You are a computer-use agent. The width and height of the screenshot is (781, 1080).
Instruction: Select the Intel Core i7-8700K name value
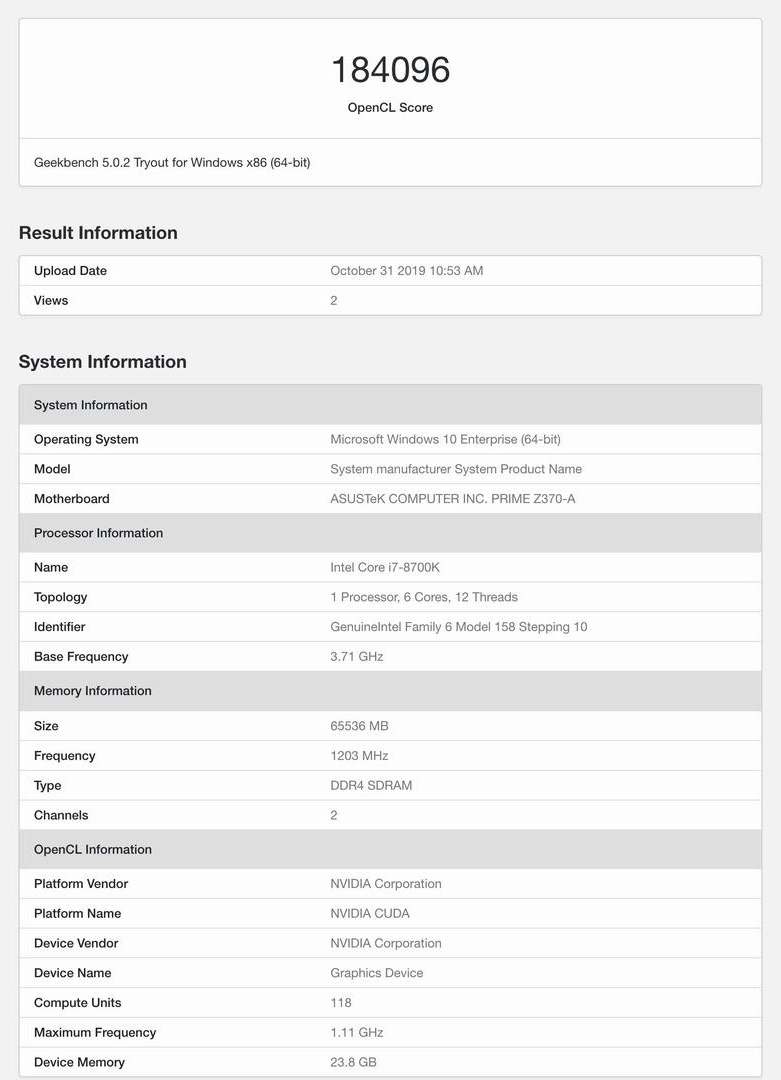pyautogui.click(x=385, y=568)
